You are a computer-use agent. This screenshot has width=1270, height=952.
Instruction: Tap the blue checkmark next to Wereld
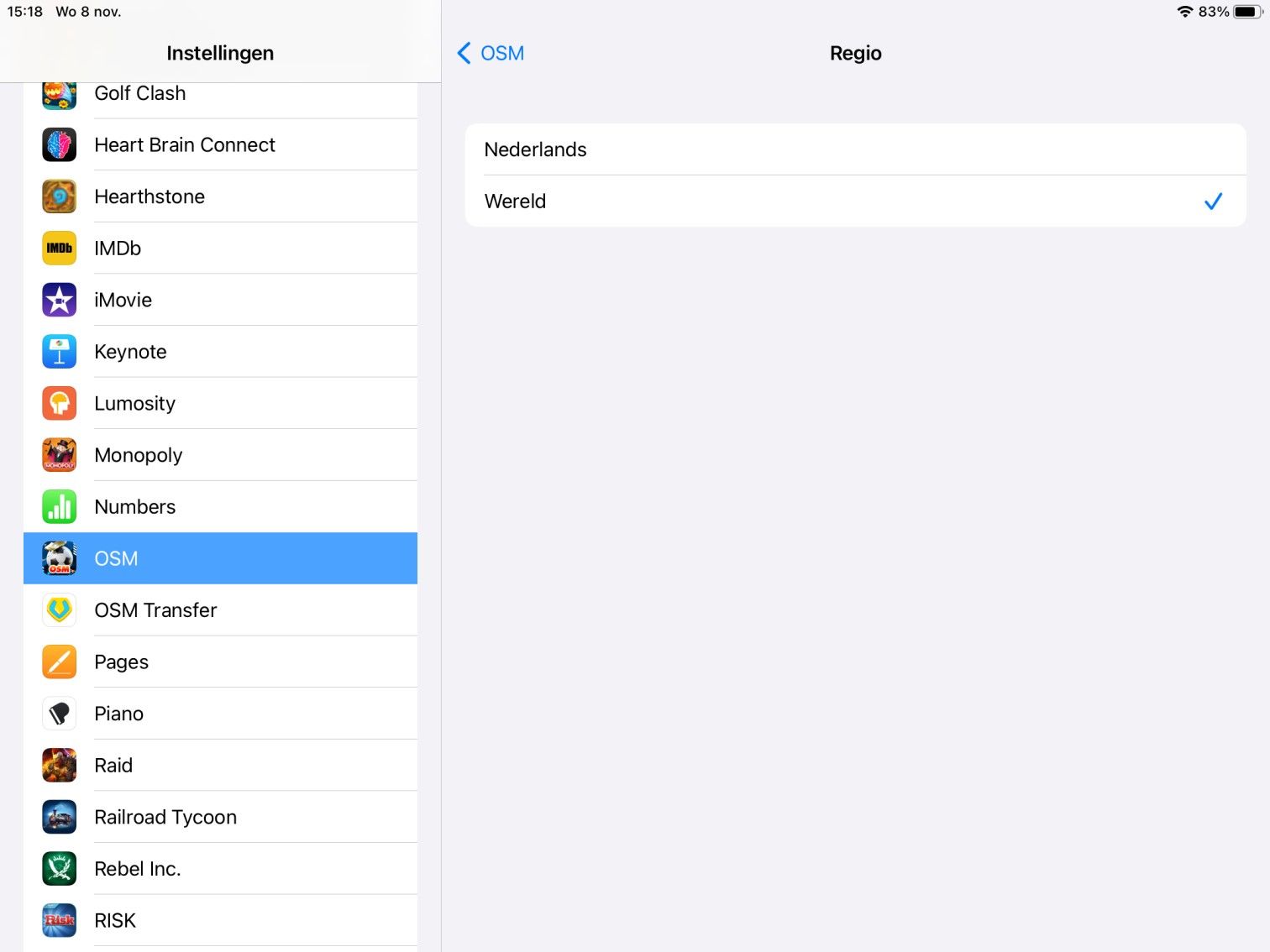(1213, 201)
